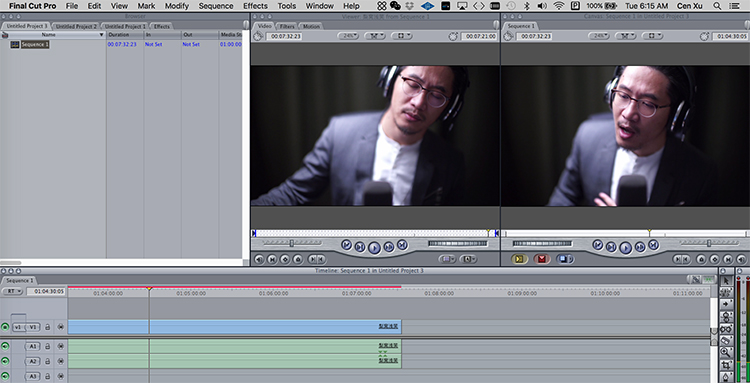Open the Canvas zoom percentage dropdown
This screenshot has height=383, width=750.
point(598,36)
